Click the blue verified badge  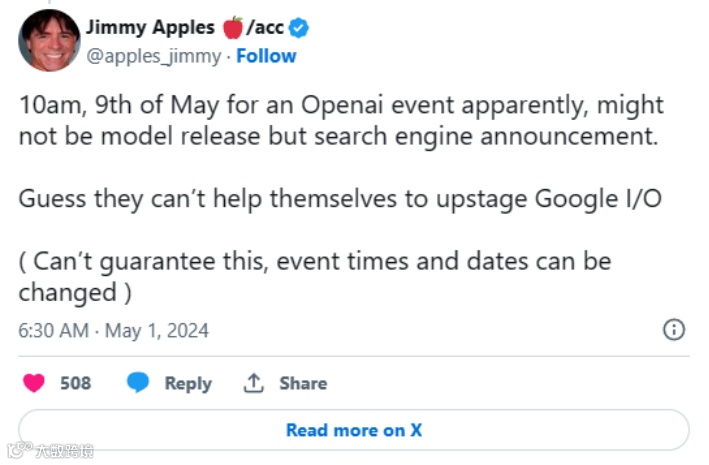tap(299, 28)
